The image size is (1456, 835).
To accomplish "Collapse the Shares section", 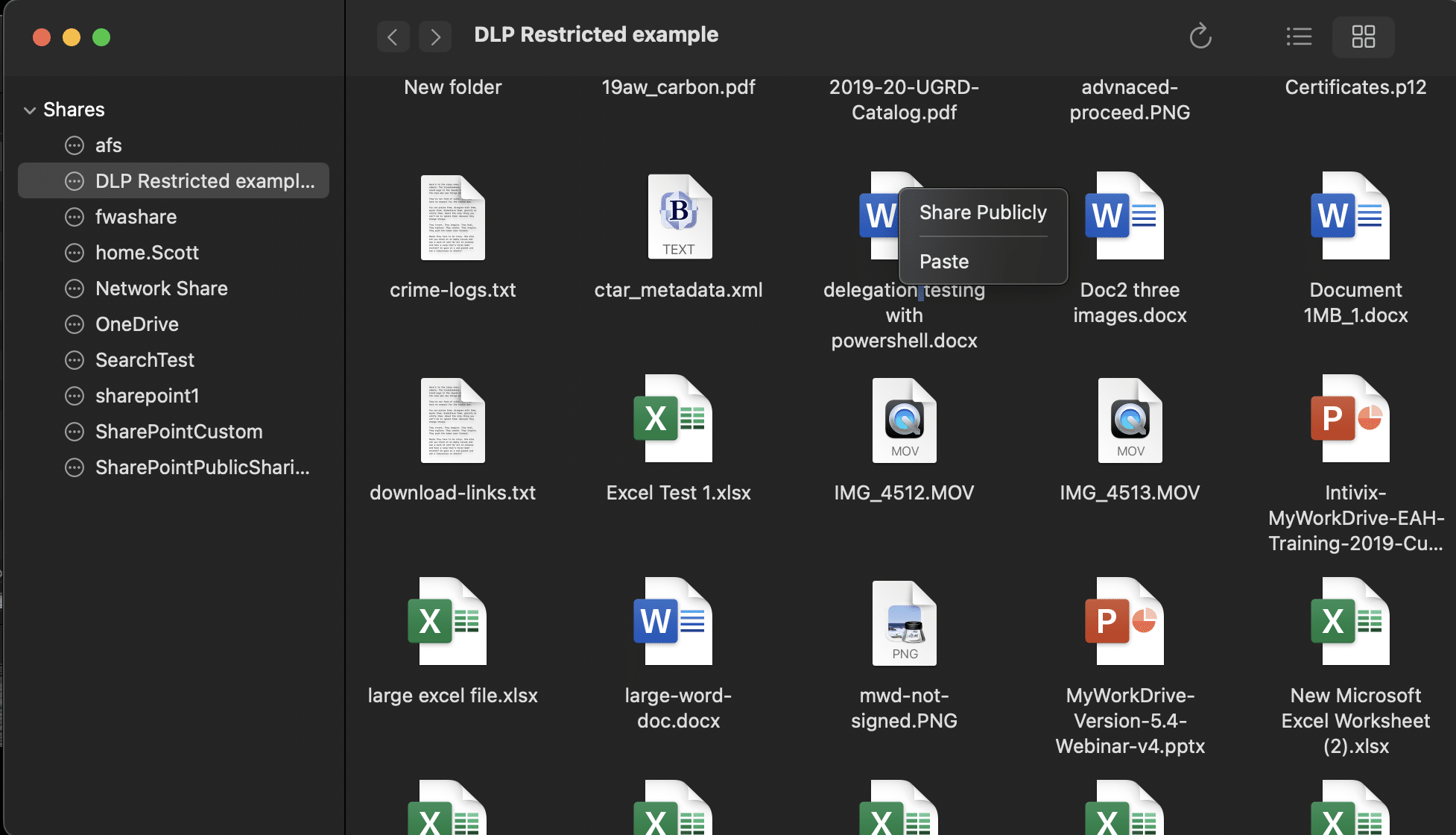I will tap(30, 110).
